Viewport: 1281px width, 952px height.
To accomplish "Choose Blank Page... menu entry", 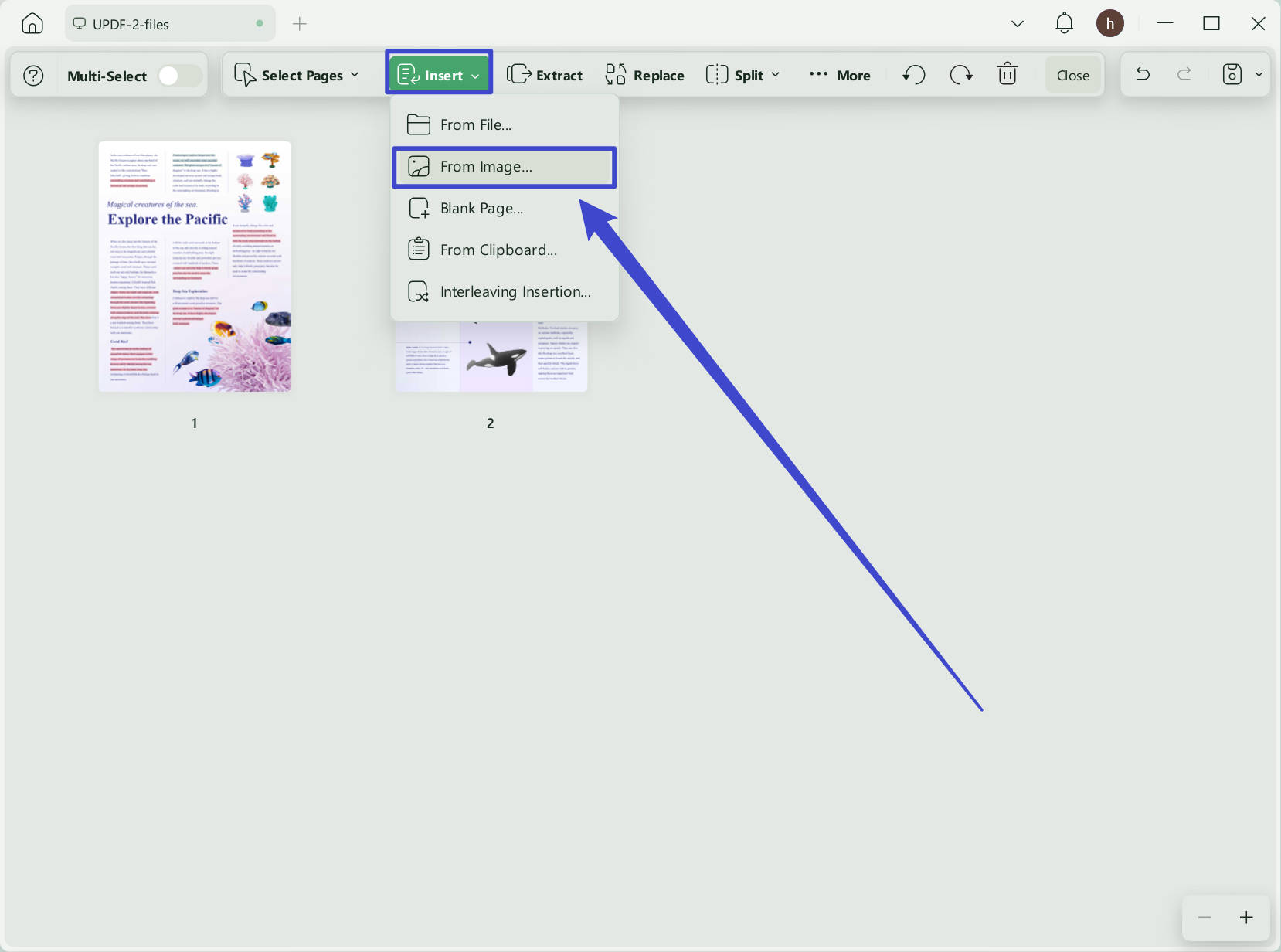I will coord(505,209).
